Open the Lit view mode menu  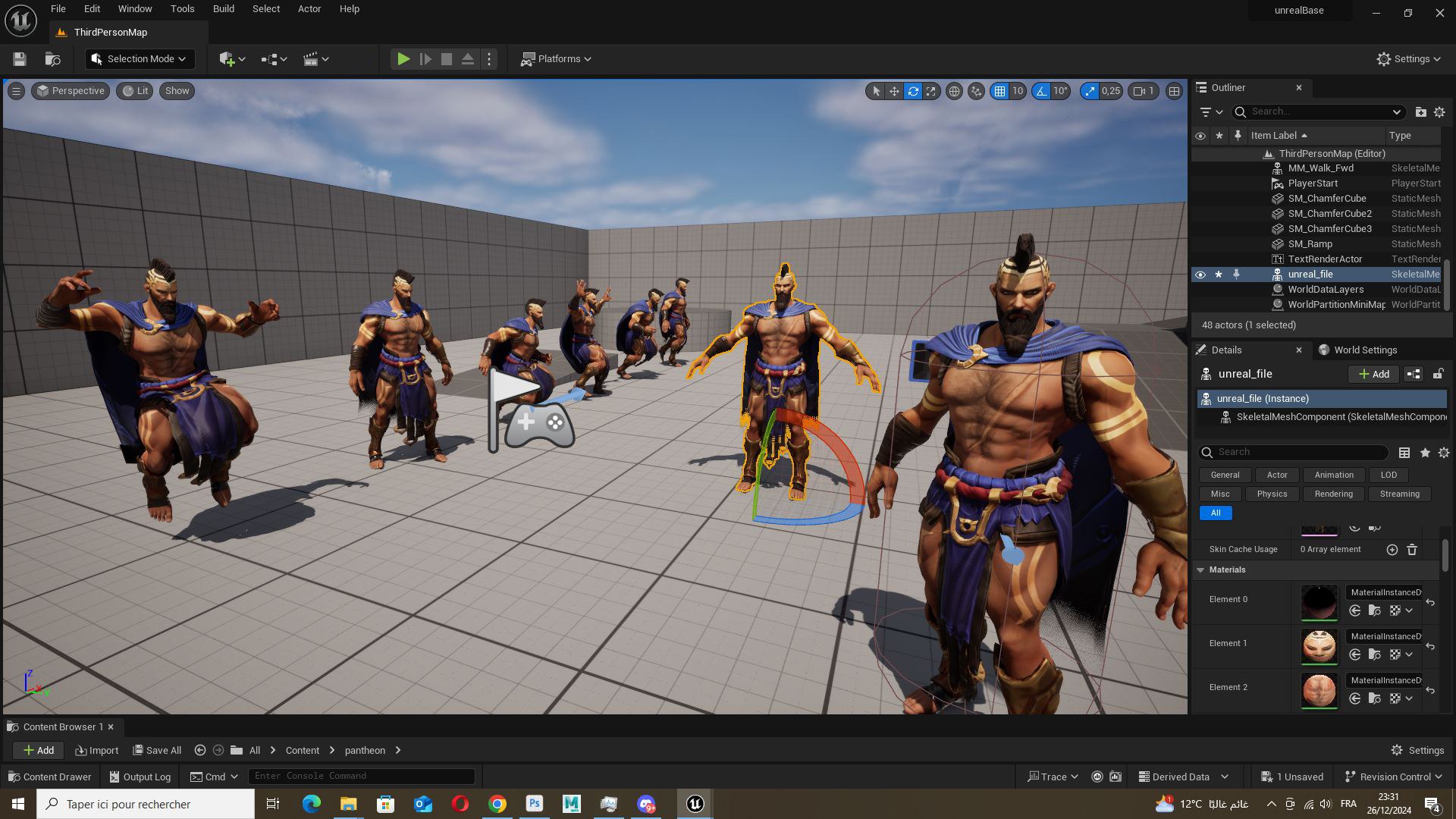(x=135, y=91)
